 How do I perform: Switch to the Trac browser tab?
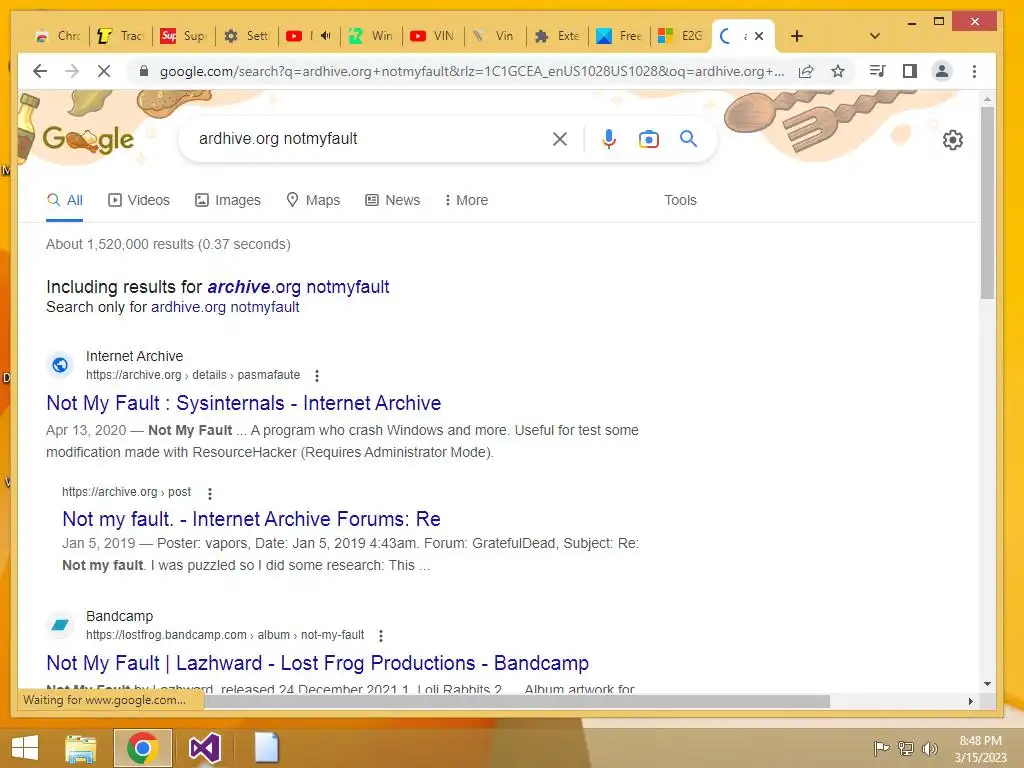pyautogui.click(x=121, y=36)
